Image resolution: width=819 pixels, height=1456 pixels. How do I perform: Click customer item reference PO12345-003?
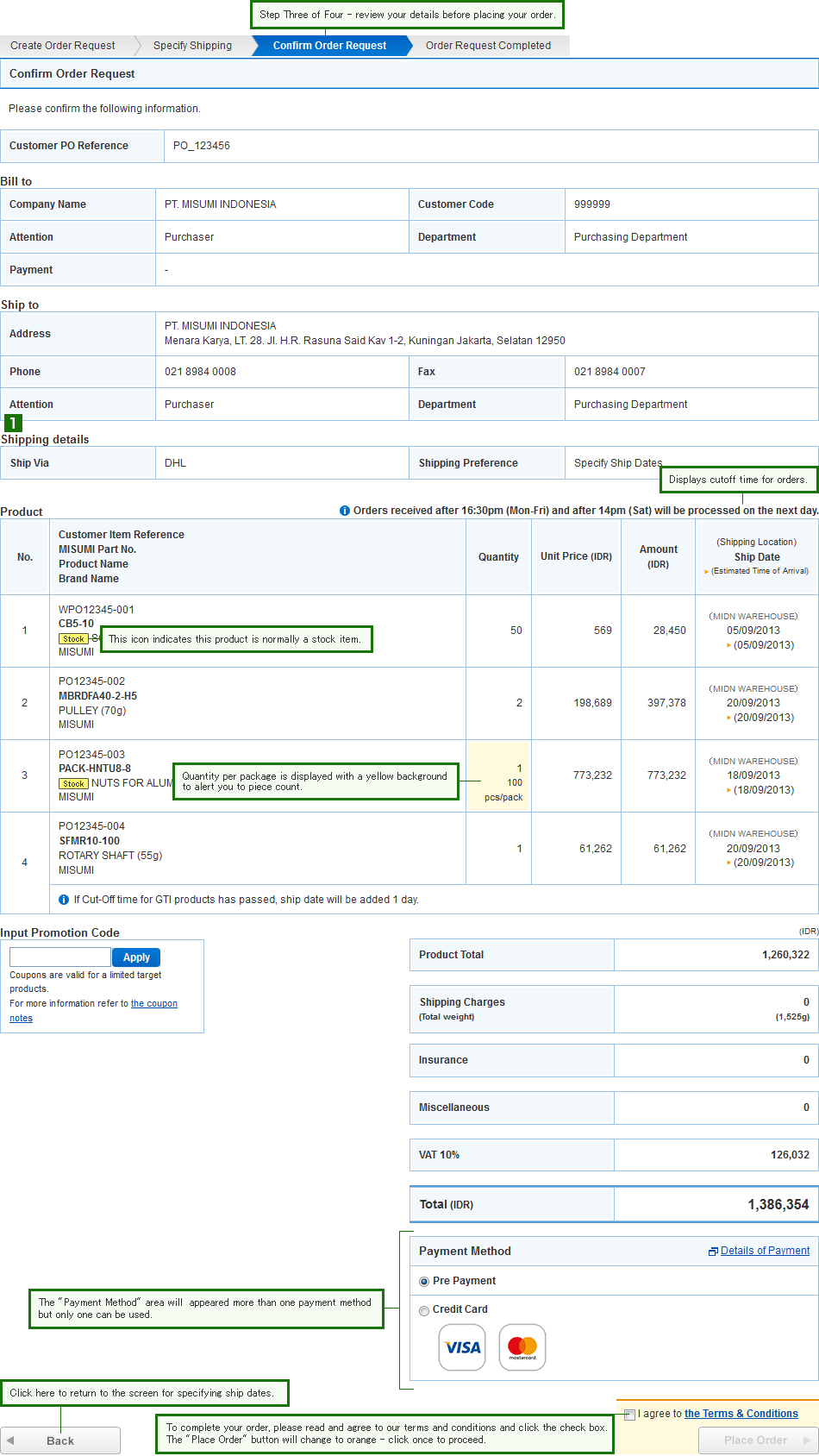pos(92,755)
